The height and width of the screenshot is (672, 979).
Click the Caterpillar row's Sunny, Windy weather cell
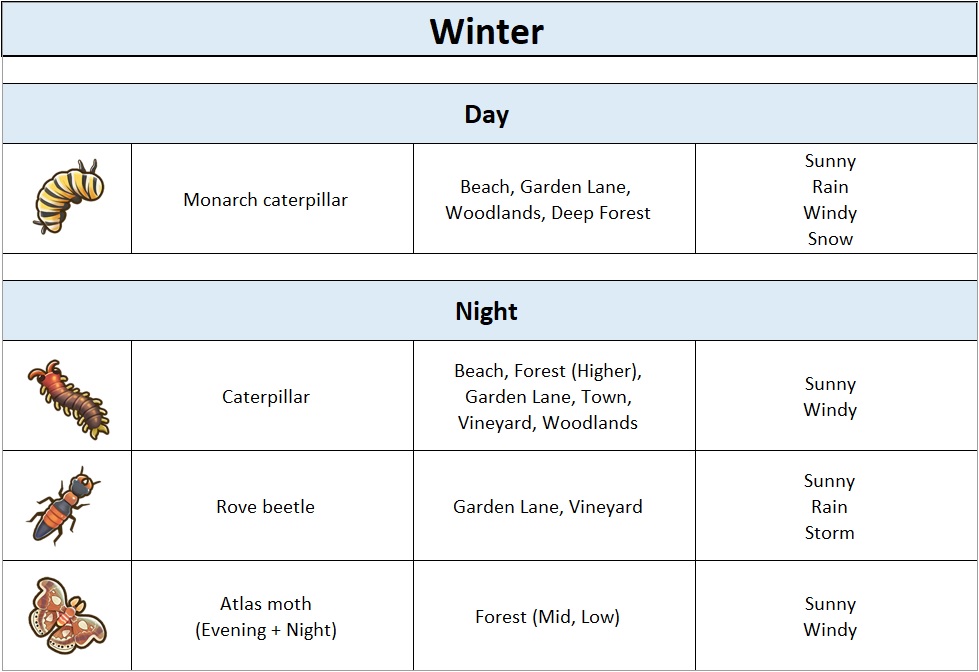point(830,397)
